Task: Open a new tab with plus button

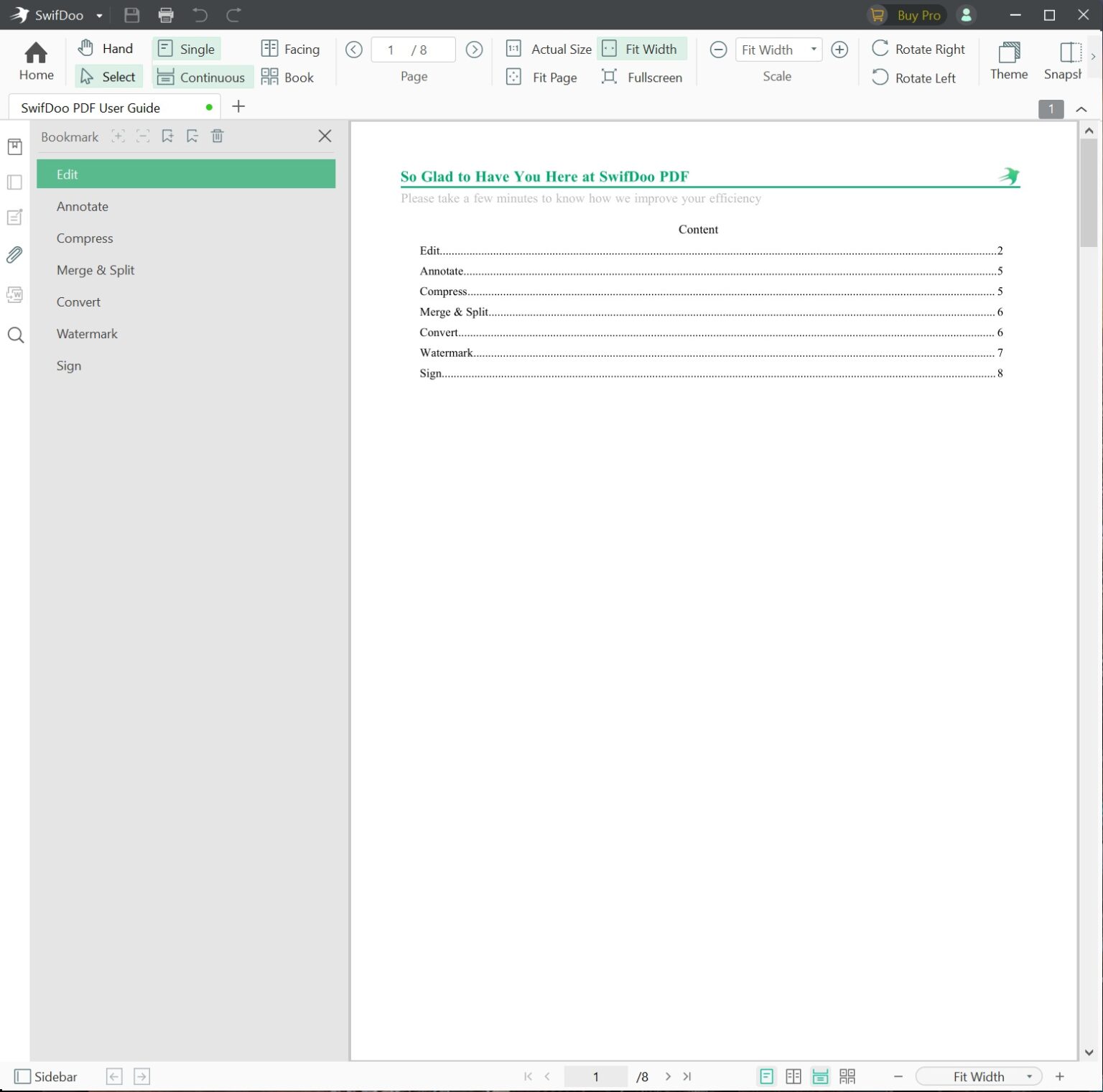Action: (238, 107)
